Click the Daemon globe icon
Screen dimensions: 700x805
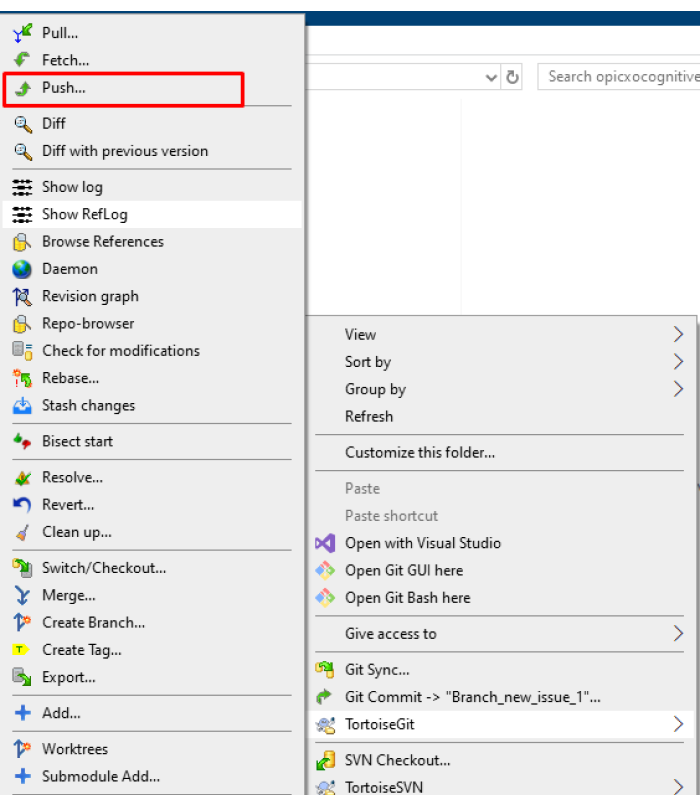[x=22, y=269]
